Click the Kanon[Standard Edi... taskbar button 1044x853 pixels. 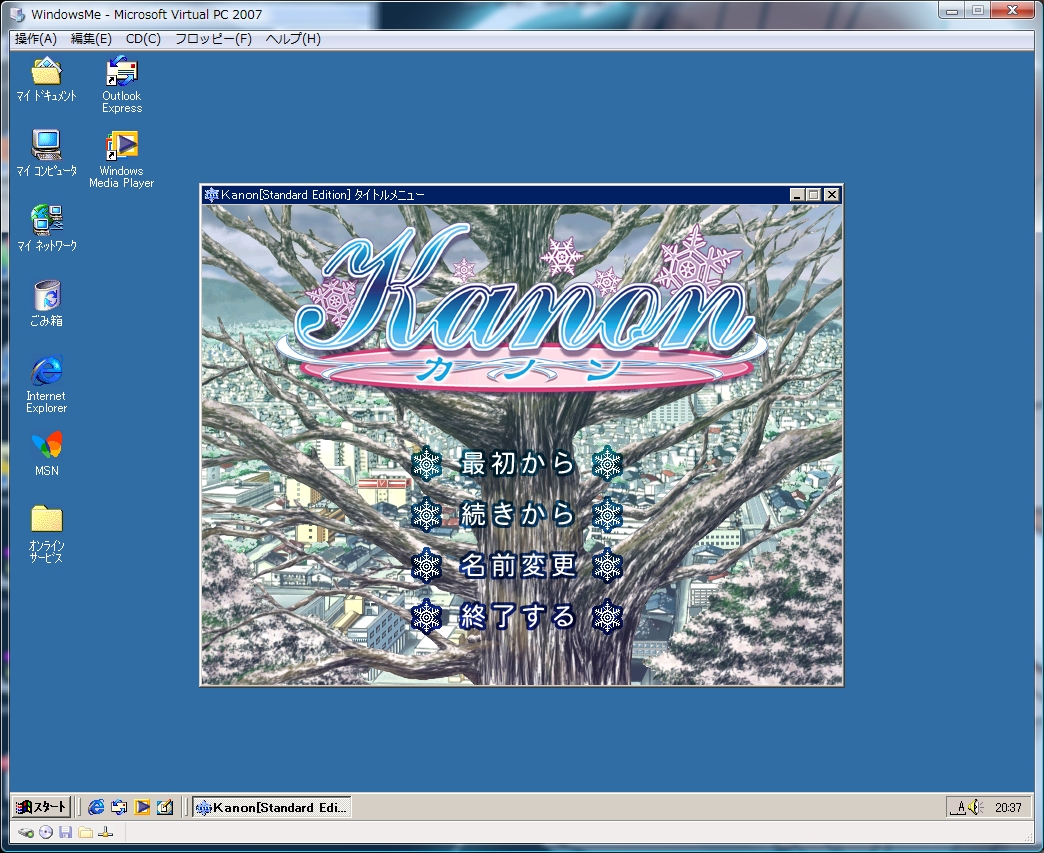pyautogui.click(x=272, y=807)
